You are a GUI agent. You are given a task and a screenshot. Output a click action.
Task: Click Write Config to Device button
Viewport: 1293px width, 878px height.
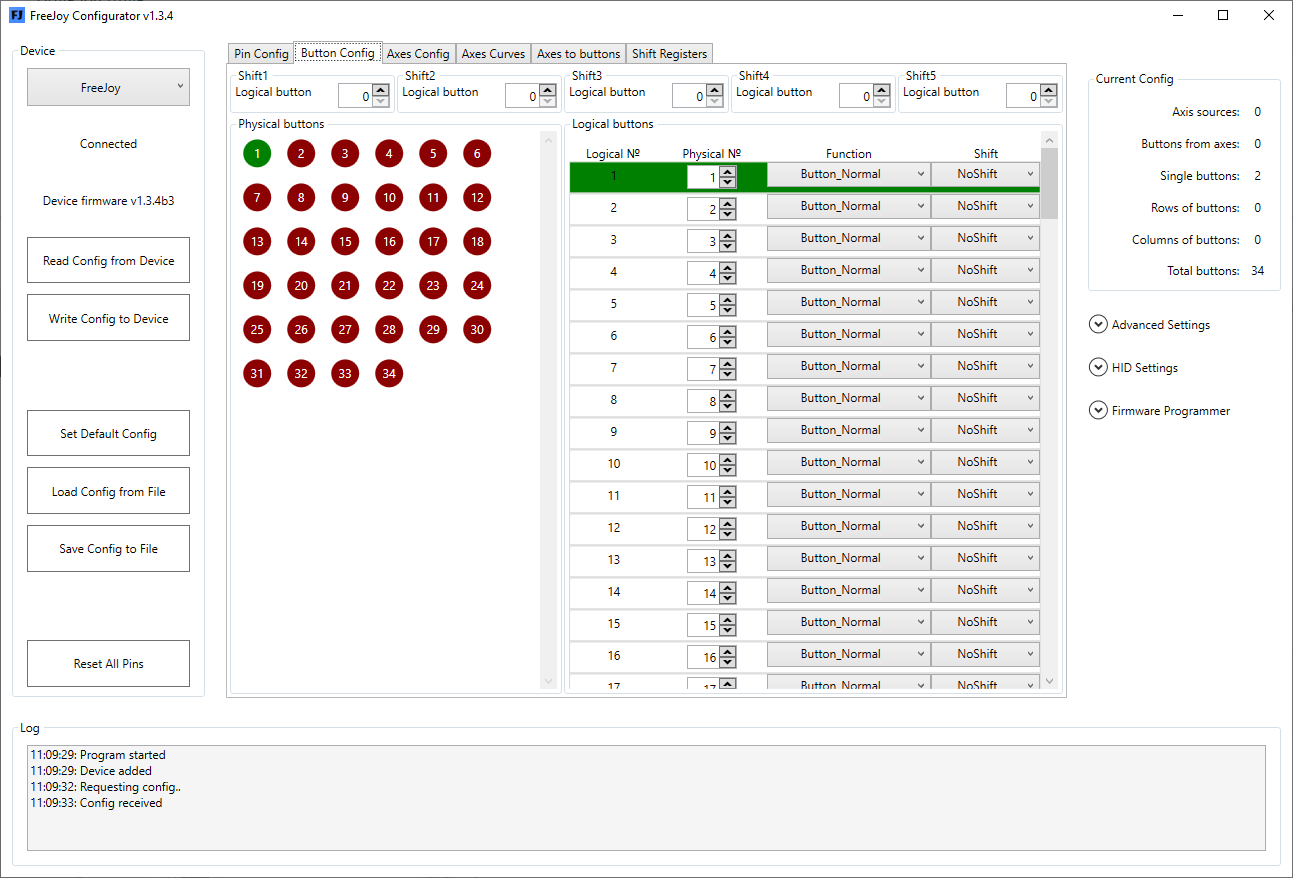108,318
